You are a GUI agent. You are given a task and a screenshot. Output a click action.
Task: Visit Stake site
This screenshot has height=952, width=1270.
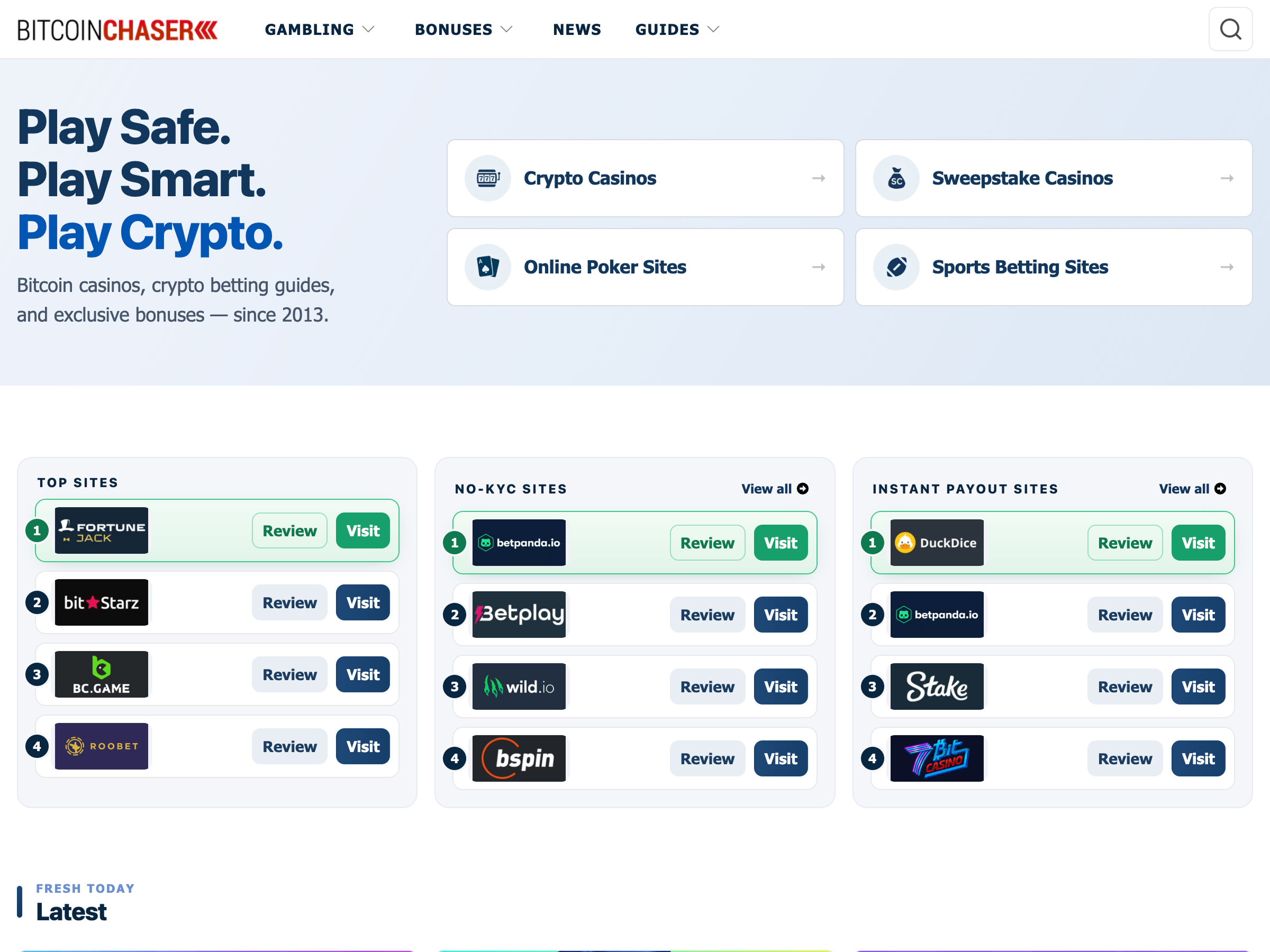1198,686
